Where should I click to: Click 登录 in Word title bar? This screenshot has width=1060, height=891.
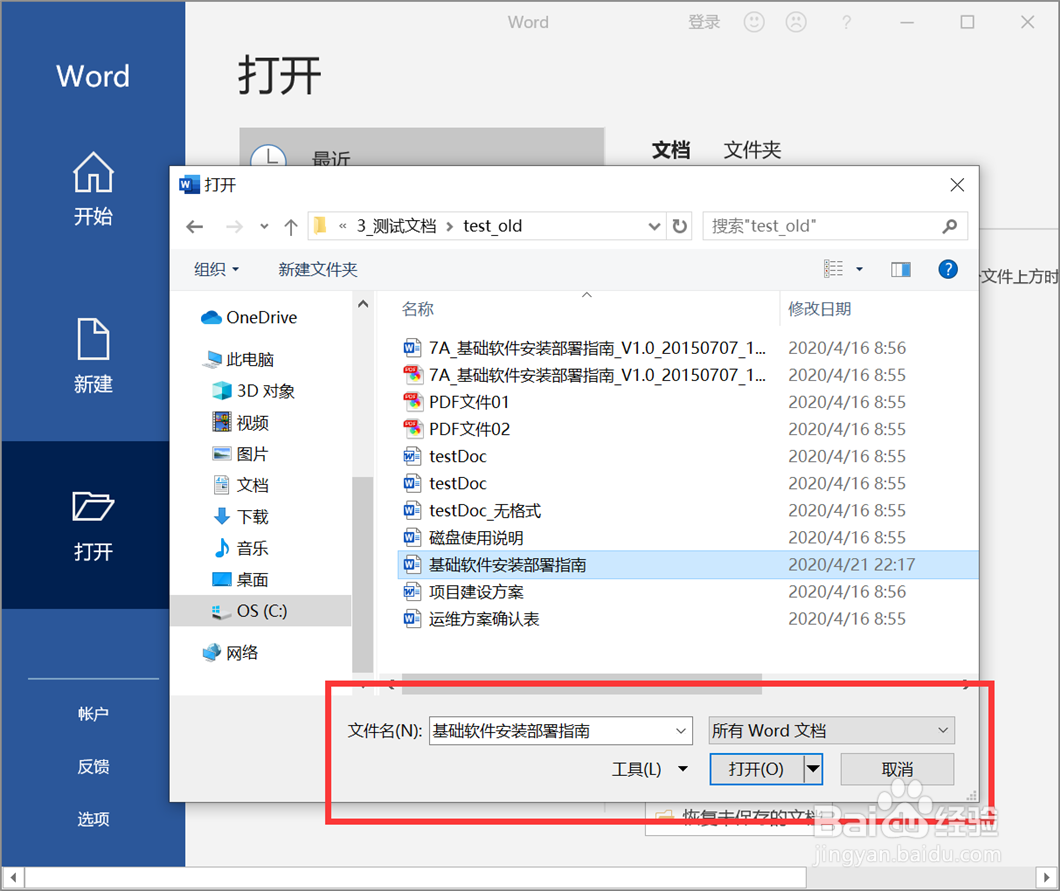tap(704, 22)
